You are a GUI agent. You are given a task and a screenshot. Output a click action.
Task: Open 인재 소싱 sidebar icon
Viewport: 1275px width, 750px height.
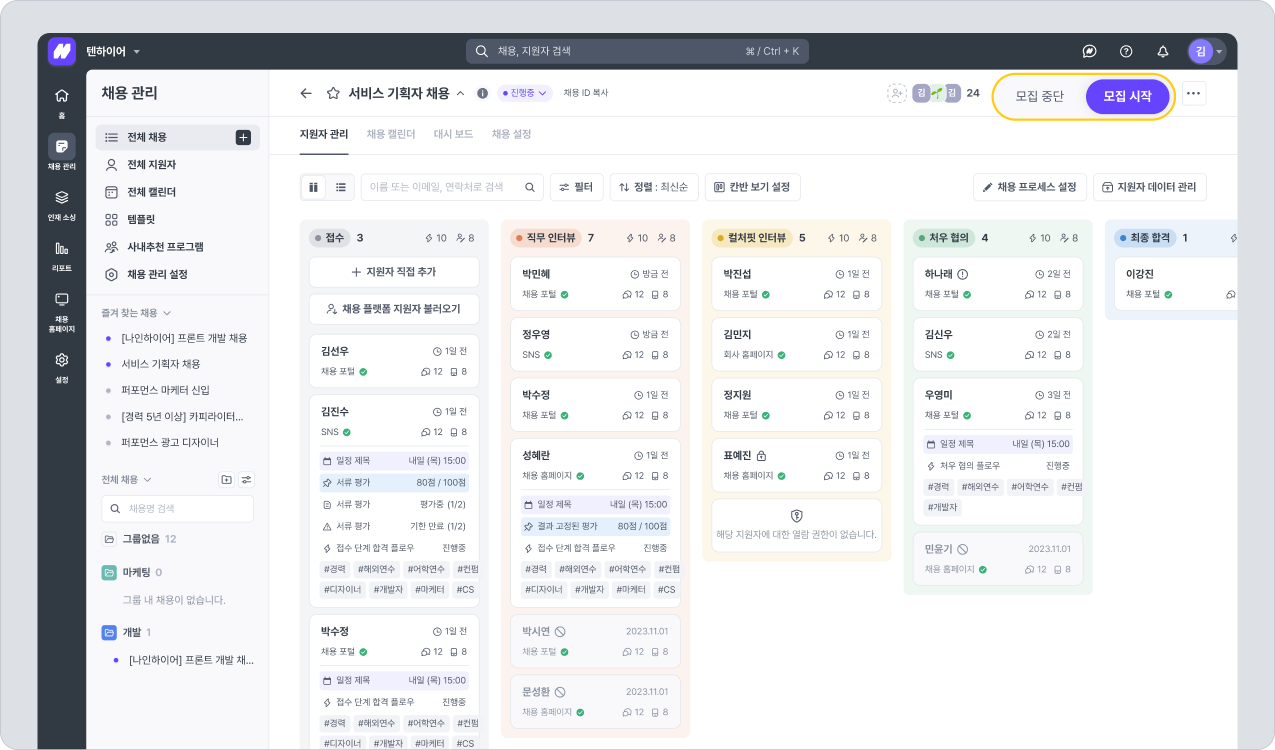(x=62, y=204)
